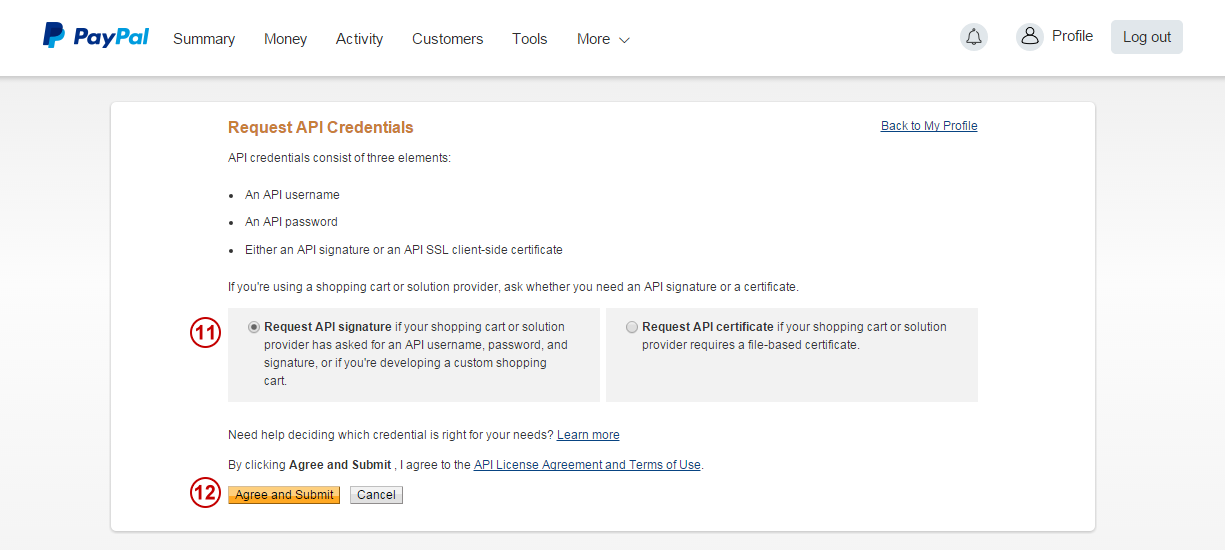The height and width of the screenshot is (550, 1225).
Task: Open the Learn more link
Action: [x=588, y=435]
